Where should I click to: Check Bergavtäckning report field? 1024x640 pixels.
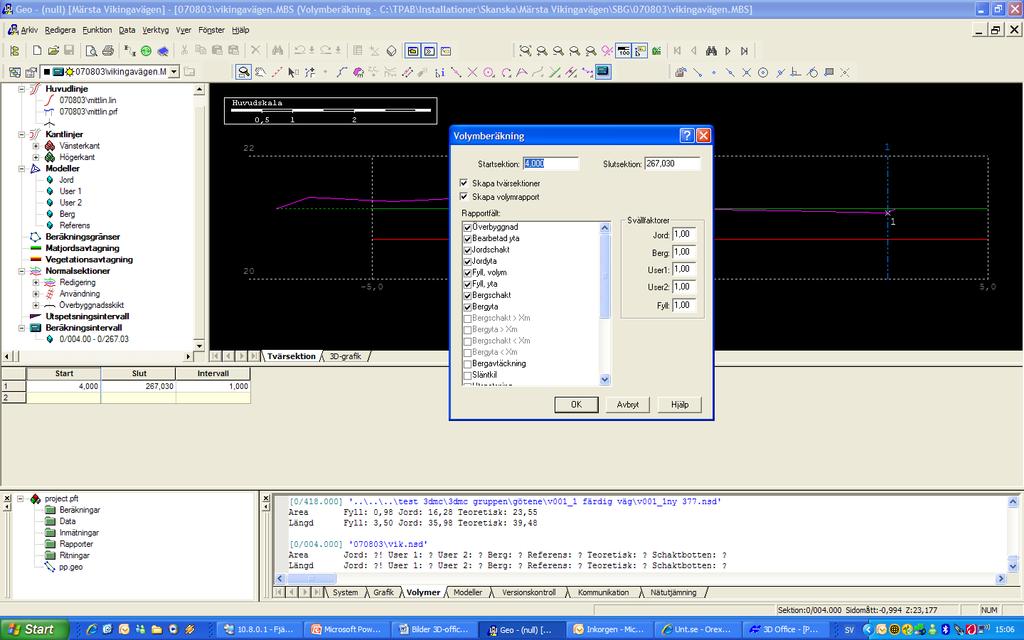pyautogui.click(x=468, y=364)
